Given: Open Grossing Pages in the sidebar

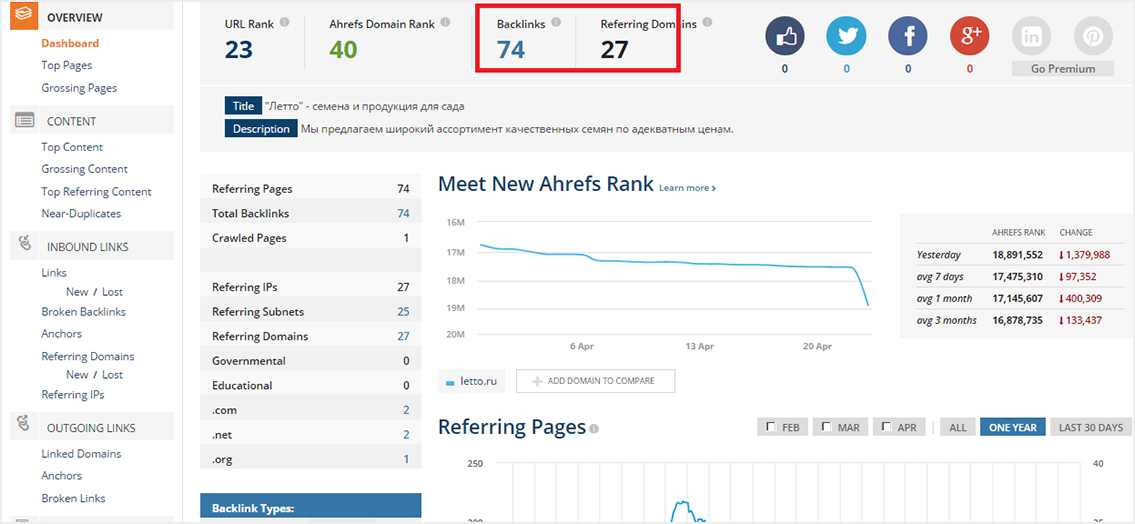Looking at the screenshot, I should pyautogui.click(x=79, y=88).
